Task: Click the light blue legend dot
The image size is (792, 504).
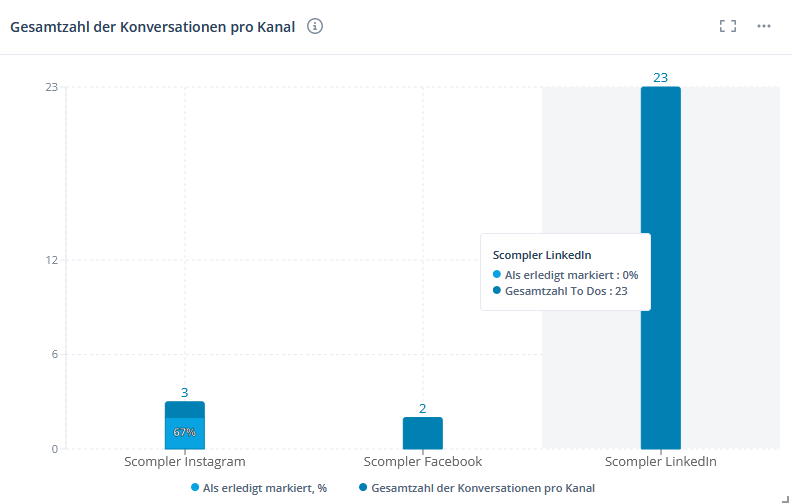Action: click(195, 488)
